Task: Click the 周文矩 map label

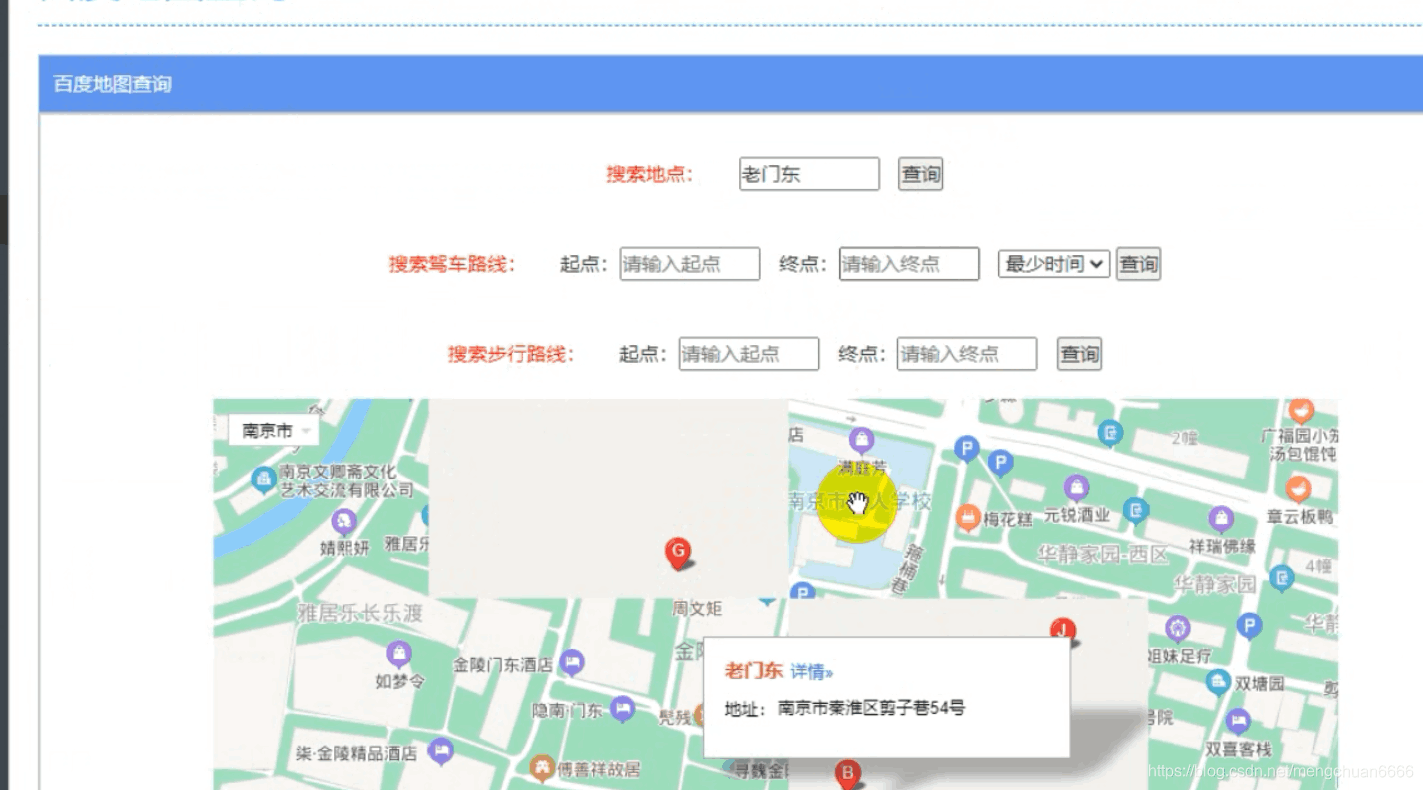Action: click(x=697, y=609)
